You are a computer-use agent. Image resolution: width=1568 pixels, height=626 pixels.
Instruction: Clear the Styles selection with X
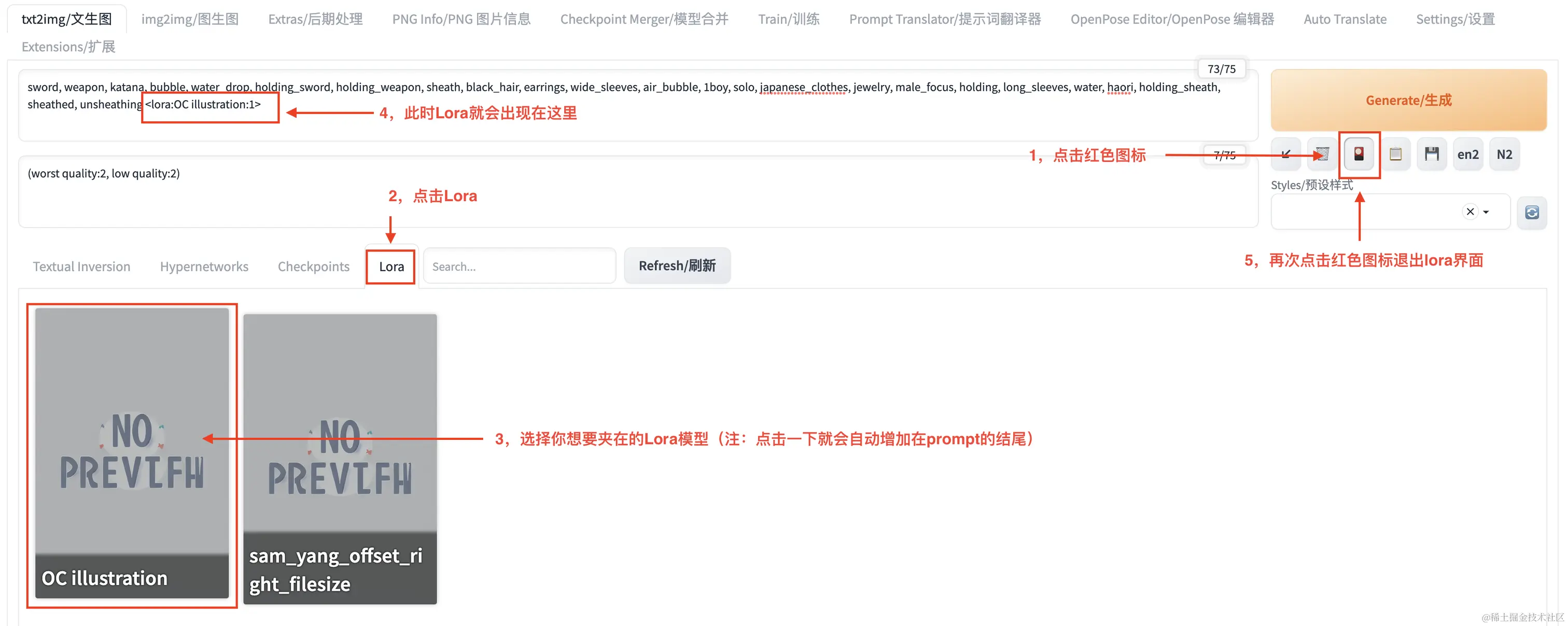pyautogui.click(x=1470, y=212)
